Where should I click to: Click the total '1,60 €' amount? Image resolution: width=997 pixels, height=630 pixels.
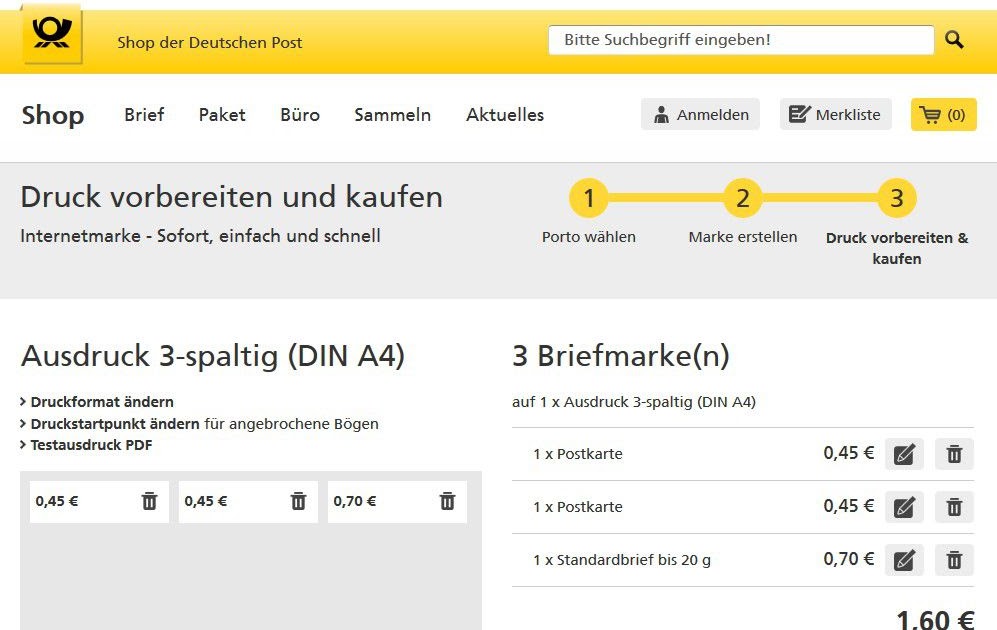[x=935, y=619]
